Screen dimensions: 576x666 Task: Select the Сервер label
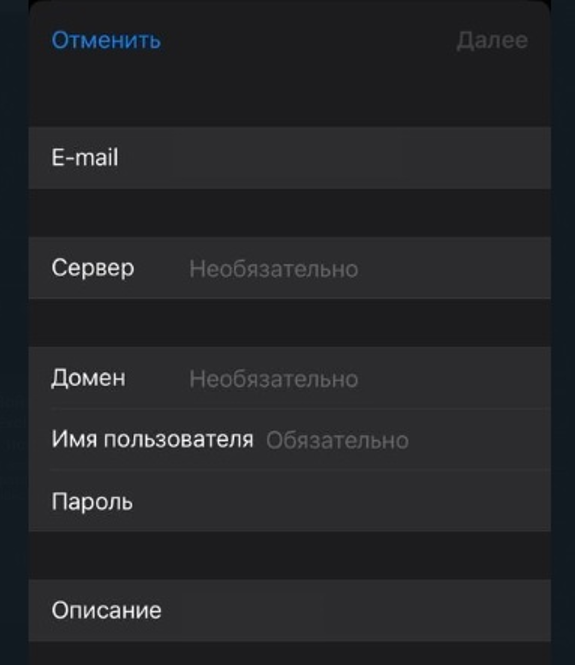[93, 268]
